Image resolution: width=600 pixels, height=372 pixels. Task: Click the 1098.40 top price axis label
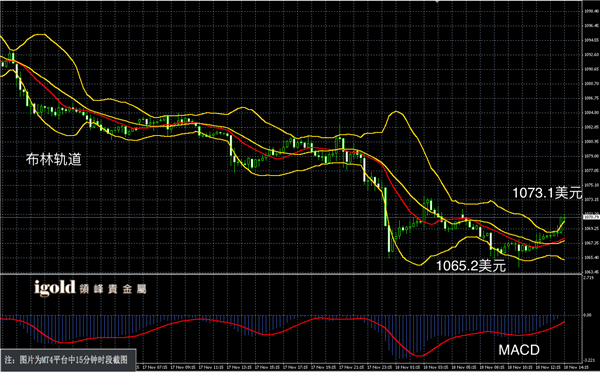[x=591, y=11]
